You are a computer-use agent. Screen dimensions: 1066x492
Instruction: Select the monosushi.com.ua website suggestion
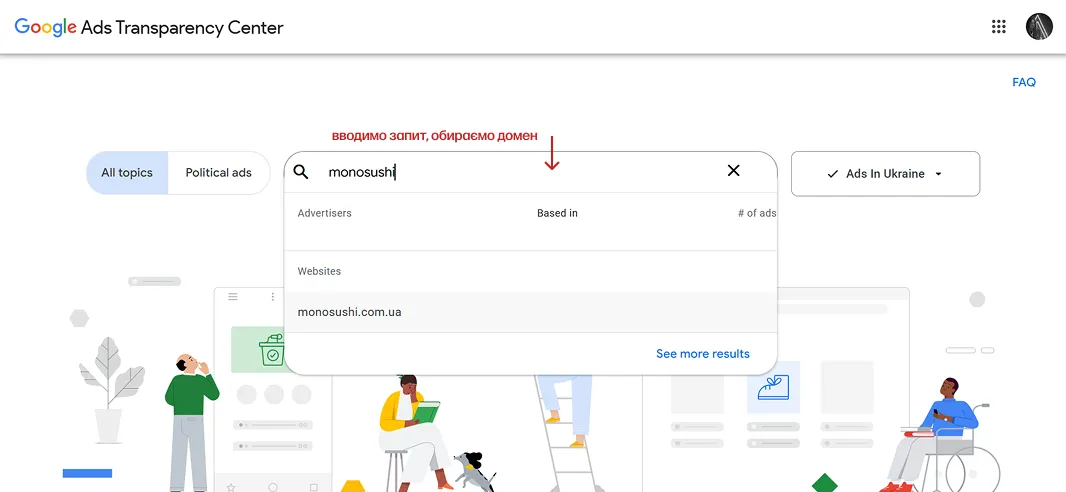[x=530, y=312]
